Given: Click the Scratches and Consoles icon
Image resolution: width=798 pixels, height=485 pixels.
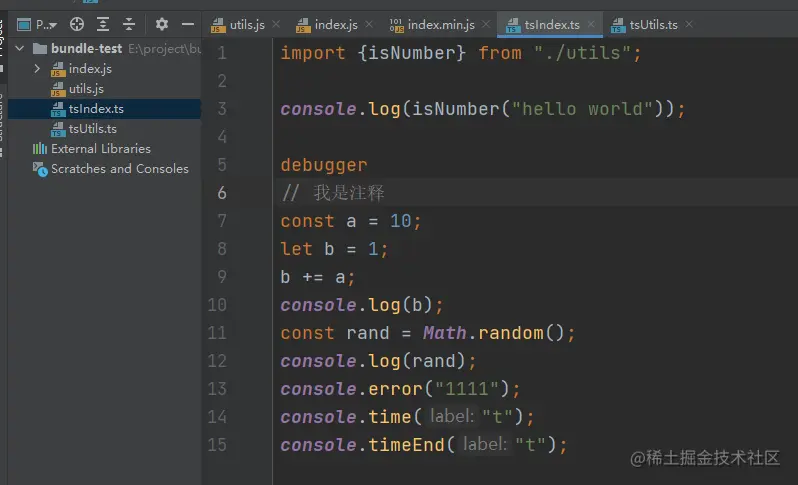Looking at the screenshot, I should [40, 169].
